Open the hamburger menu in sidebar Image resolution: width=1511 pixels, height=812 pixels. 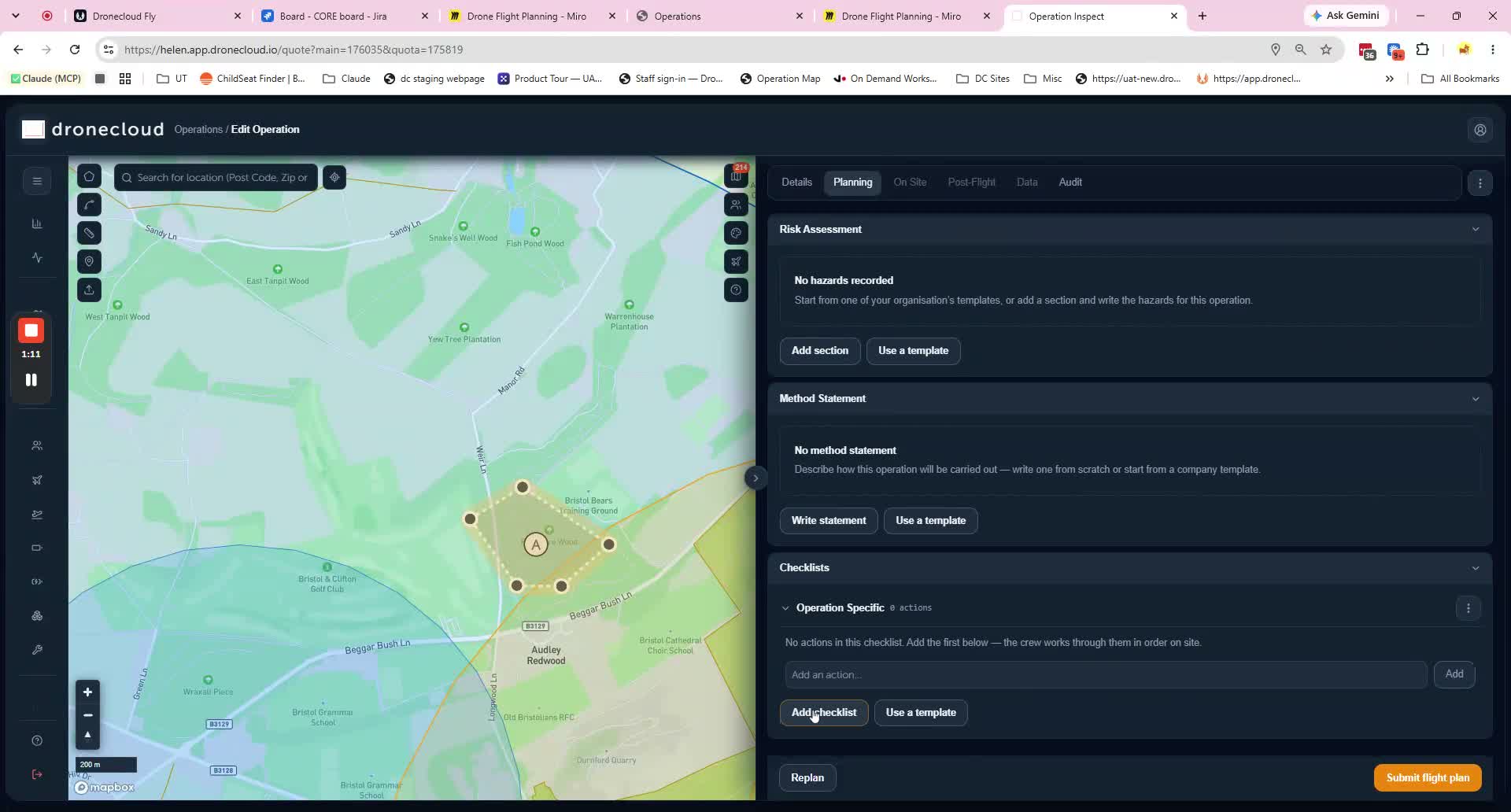pos(37,181)
